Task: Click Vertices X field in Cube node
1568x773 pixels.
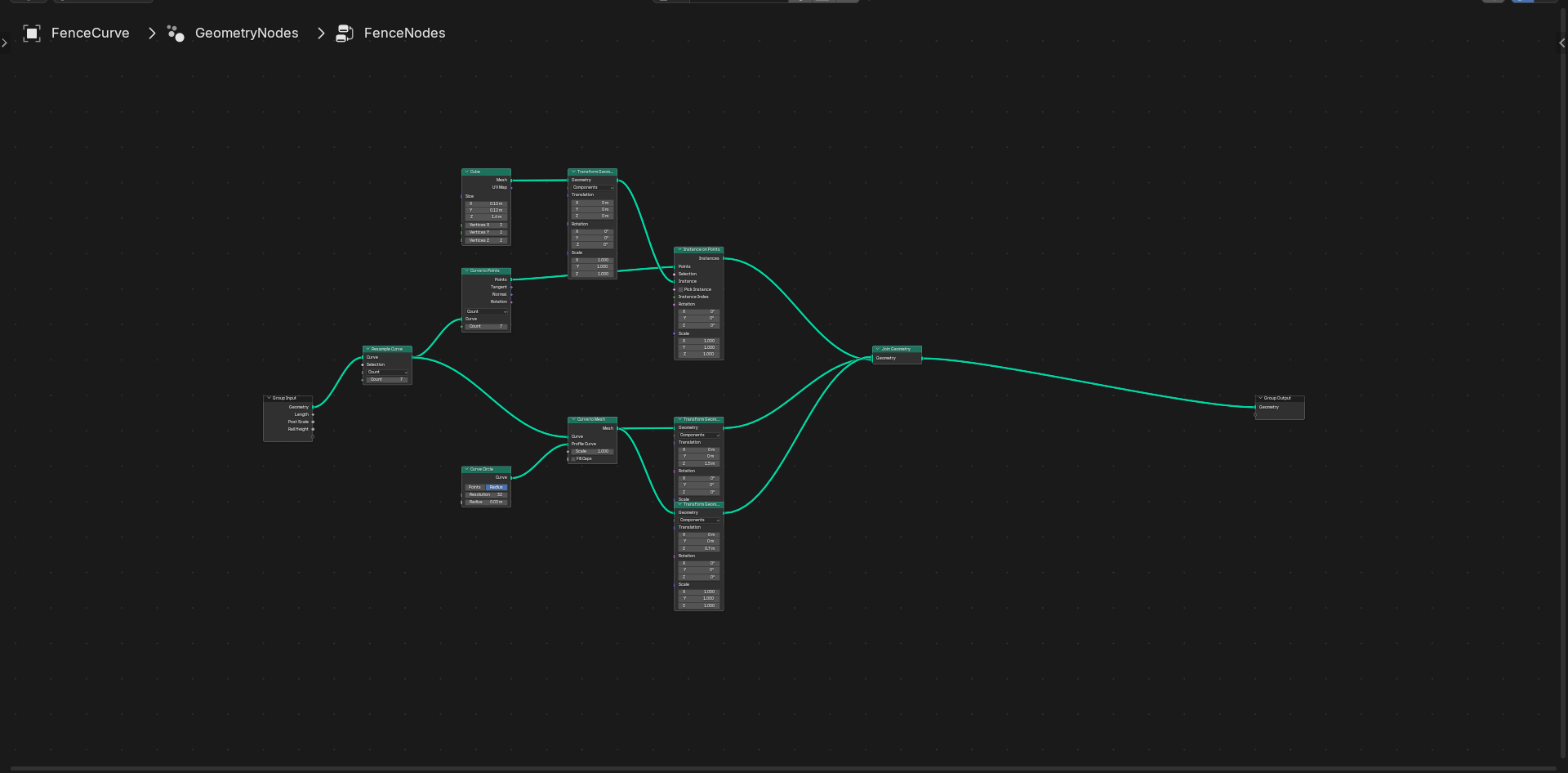Action: tap(487, 225)
